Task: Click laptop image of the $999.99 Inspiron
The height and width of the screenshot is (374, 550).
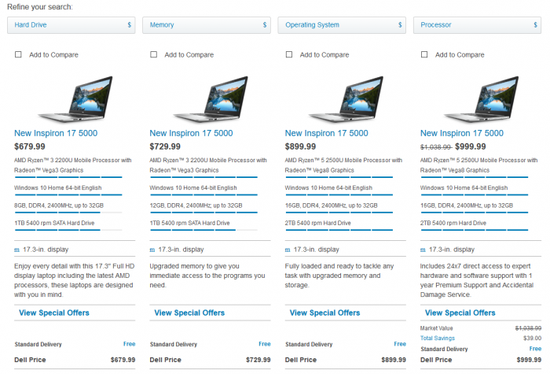Action: point(482,99)
